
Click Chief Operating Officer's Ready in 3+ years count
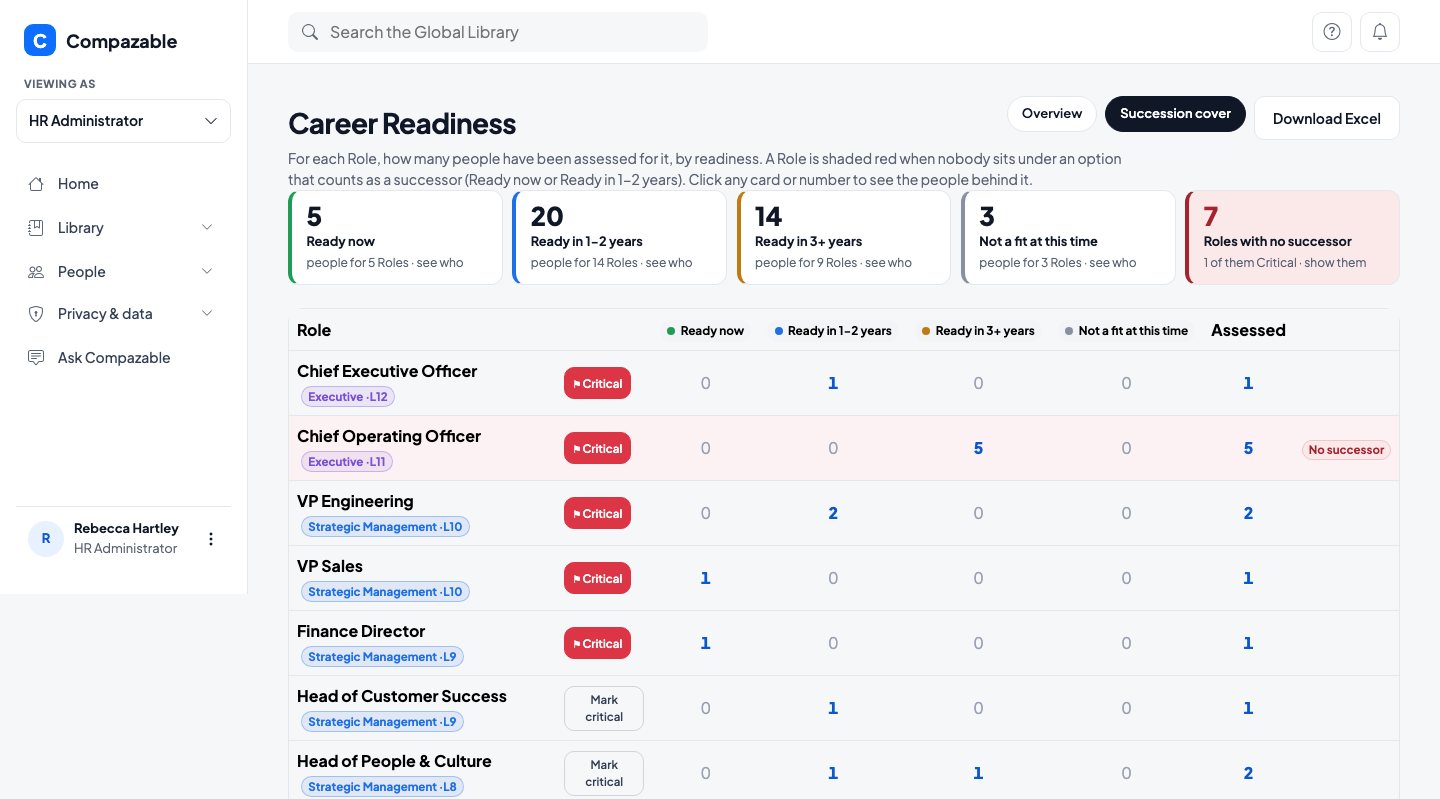point(978,448)
